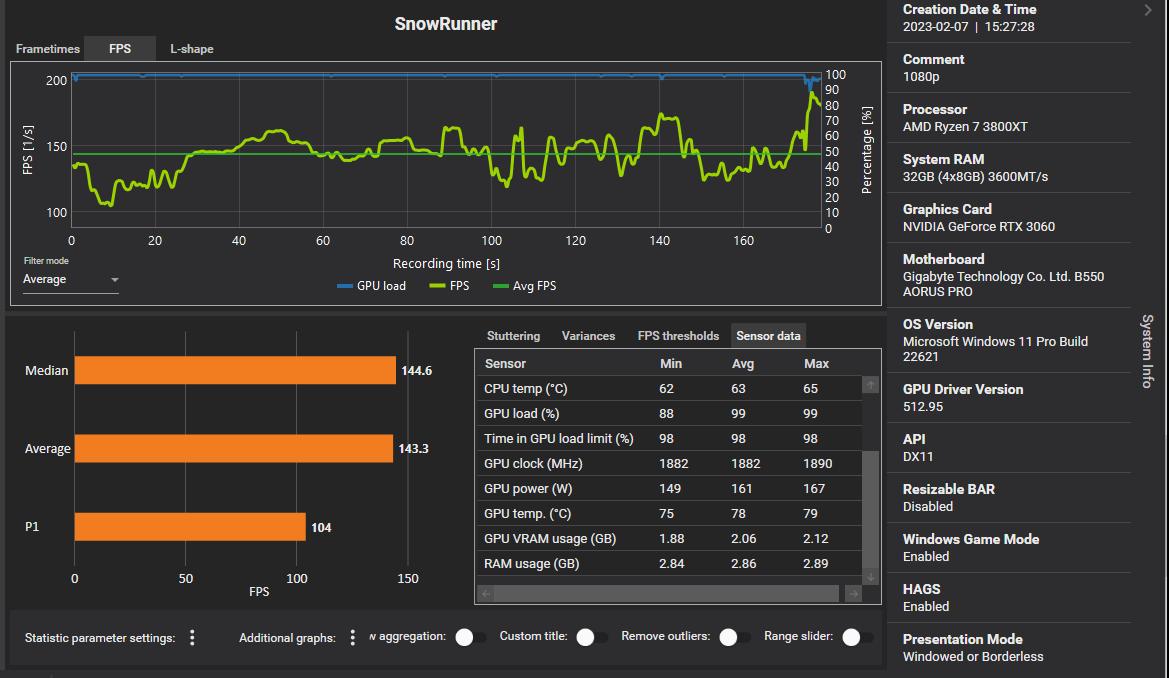
Task: Click the sensor table horizontal scrollbar thumb
Action: tap(666, 594)
